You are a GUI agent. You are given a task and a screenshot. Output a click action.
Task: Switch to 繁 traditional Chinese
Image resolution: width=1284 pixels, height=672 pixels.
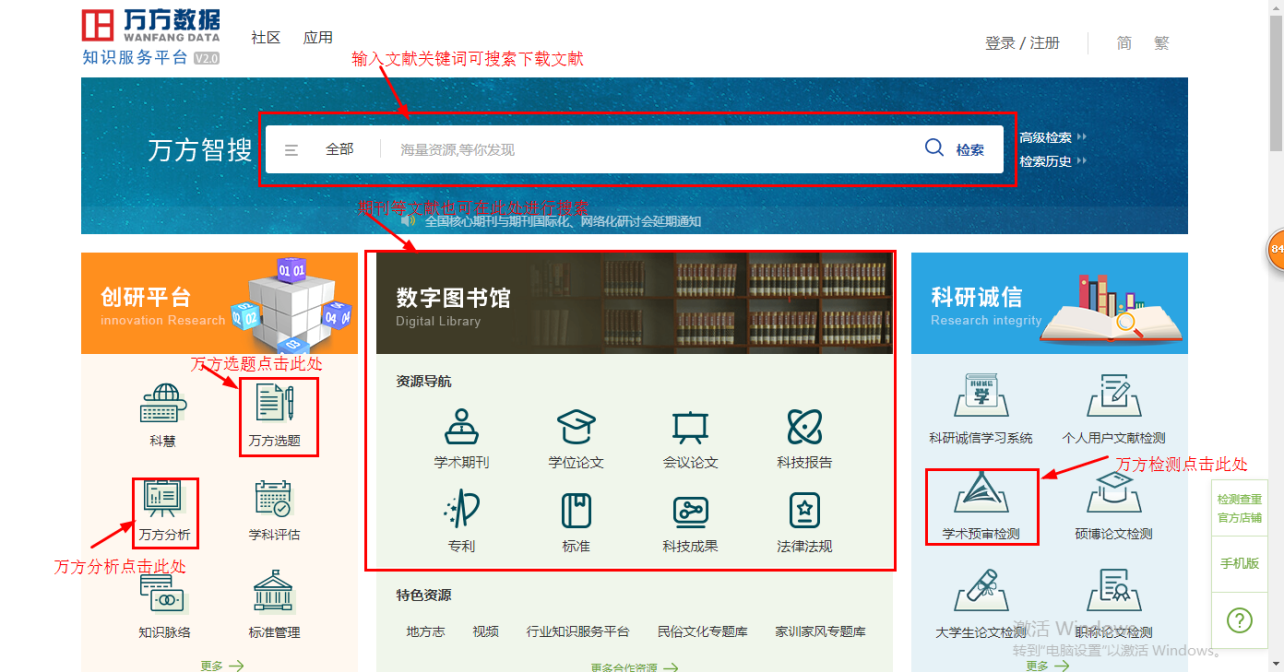(1161, 43)
